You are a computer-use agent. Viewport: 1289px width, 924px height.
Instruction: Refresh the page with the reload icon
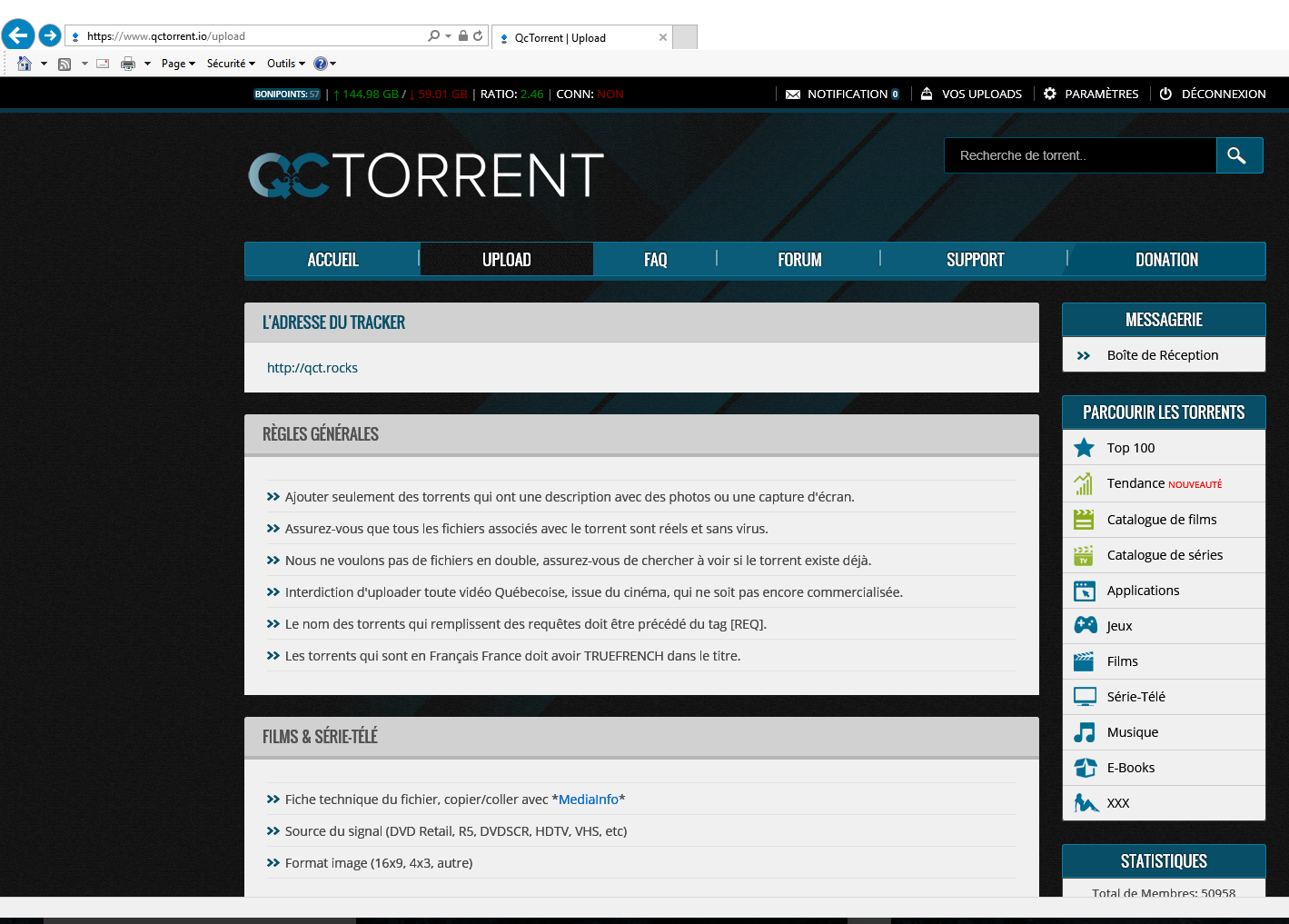(x=478, y=35)
